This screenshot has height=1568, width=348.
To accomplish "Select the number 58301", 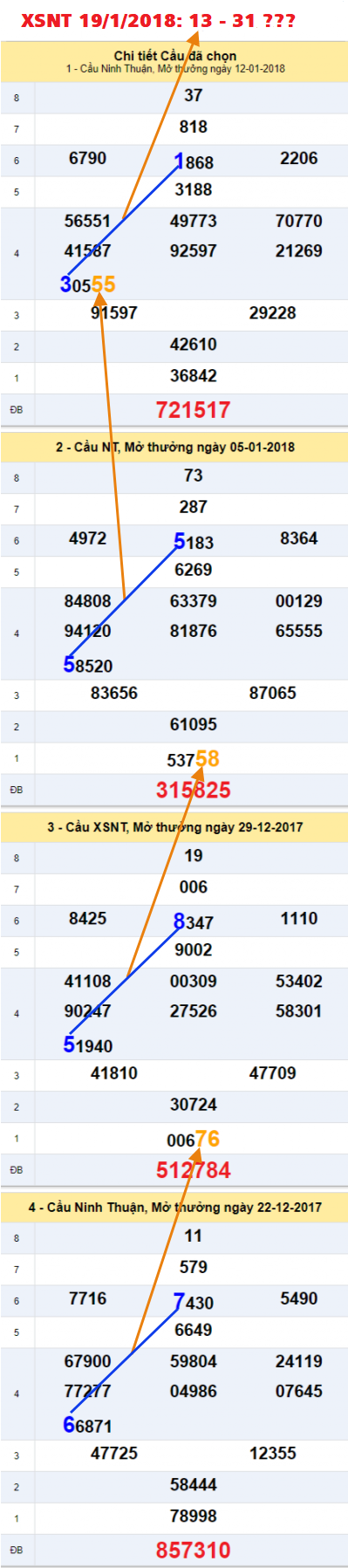I will [299, 1010].
